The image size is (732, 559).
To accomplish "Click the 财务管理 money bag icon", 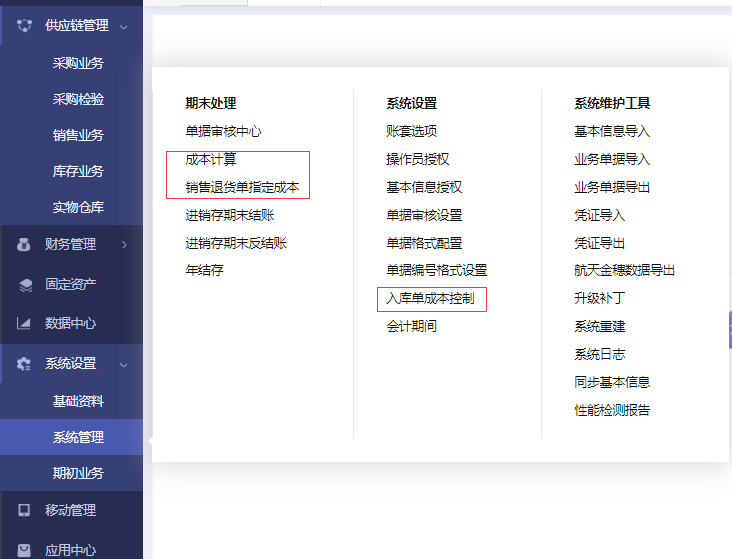I will (x=23, y=244).
